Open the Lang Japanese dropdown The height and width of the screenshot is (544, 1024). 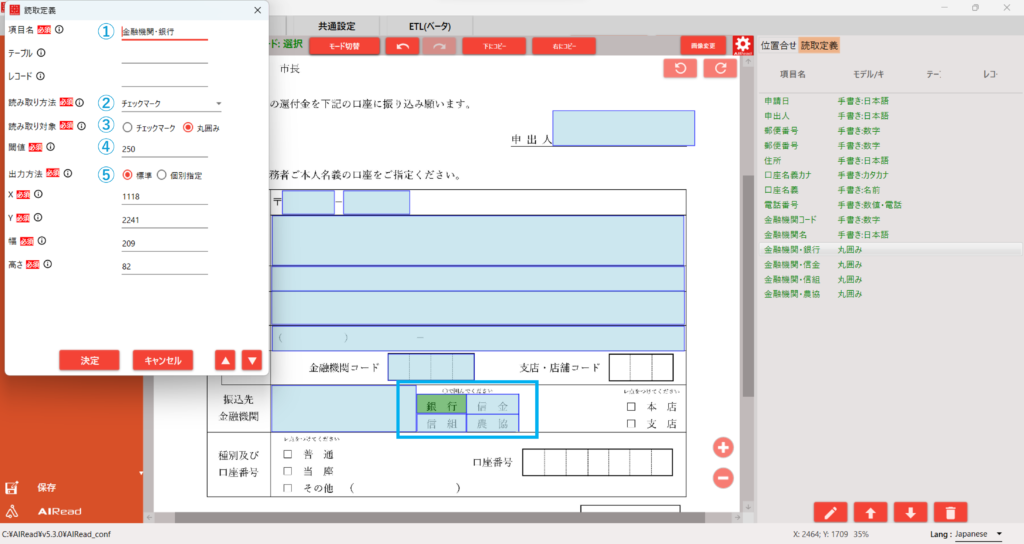click(x=977, y=535)
